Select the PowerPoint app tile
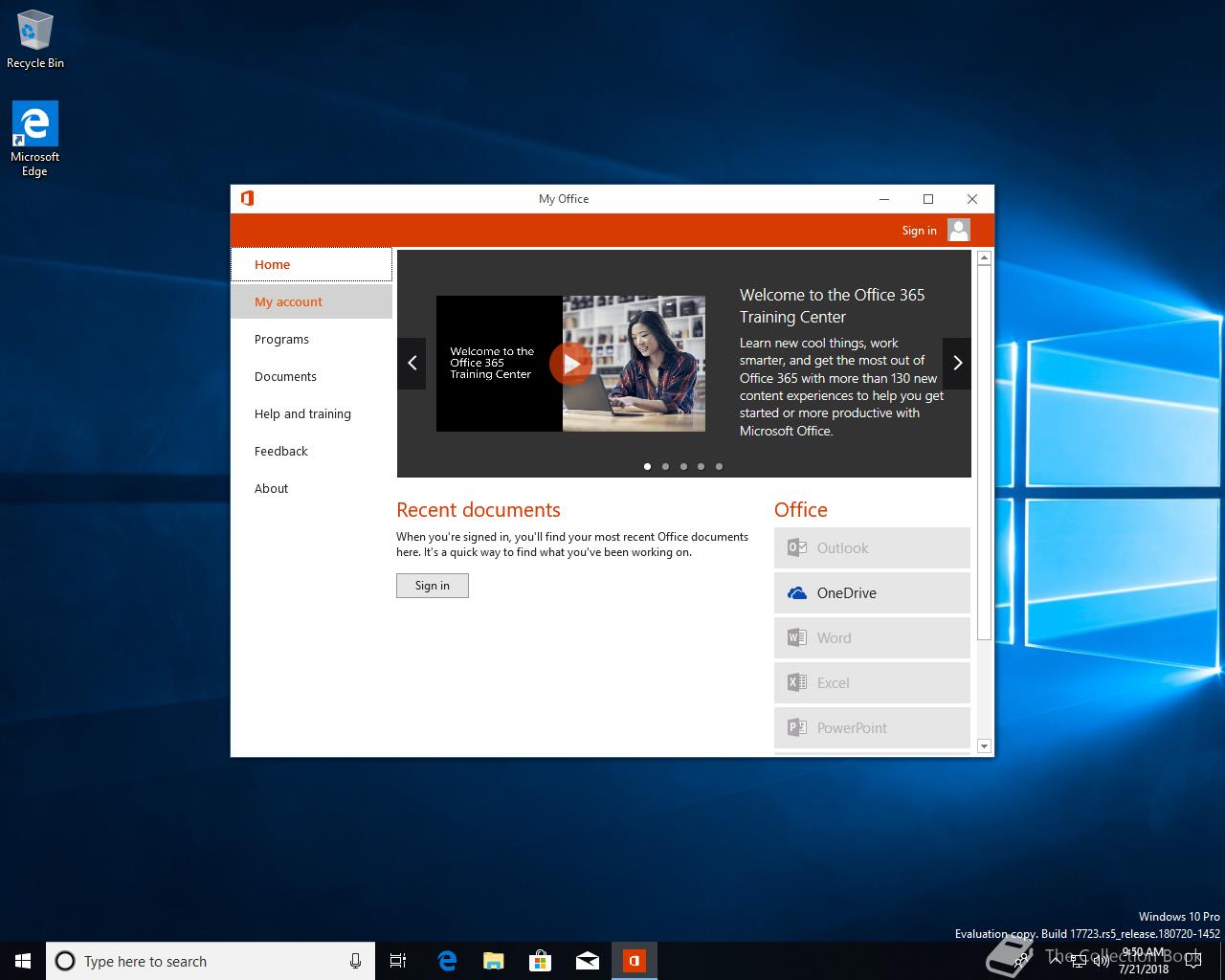The image size is (1225, 980). pyautogui.click(x=872, y=728)
